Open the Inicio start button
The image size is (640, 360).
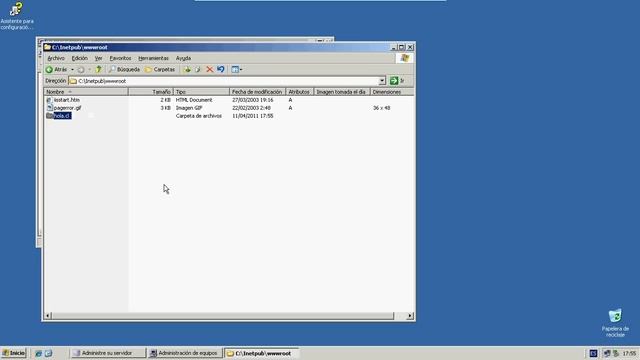pos(14,353)
